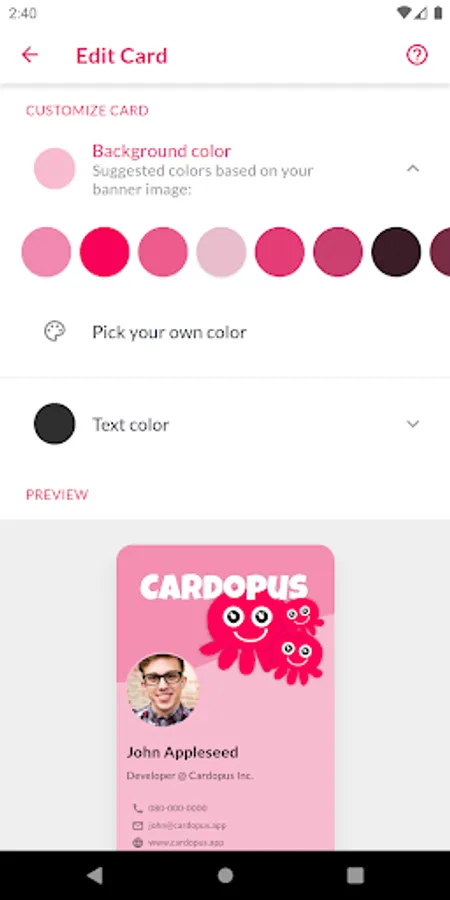Click the email envelope icon on the card preview
This screenshot has width=450, height=900.
(138, 825)
